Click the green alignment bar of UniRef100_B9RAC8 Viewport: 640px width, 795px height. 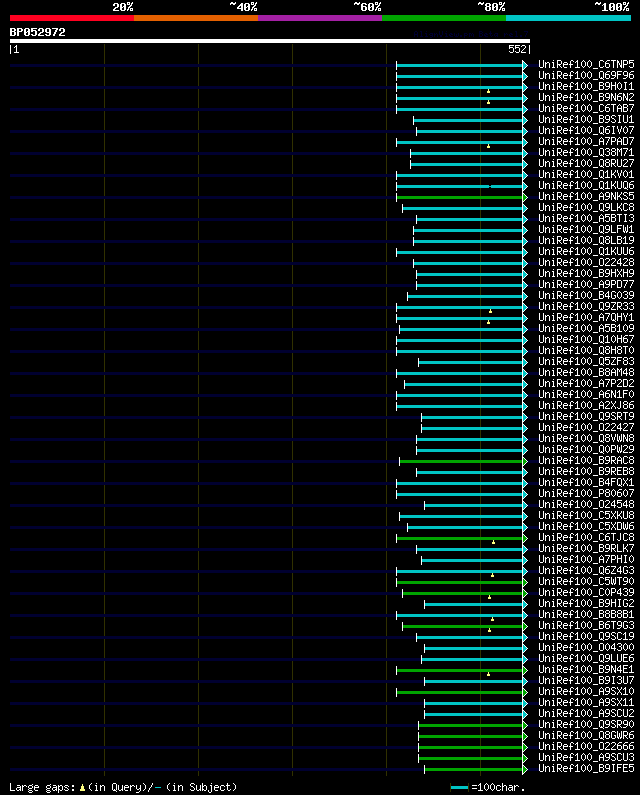pos(461,461)
